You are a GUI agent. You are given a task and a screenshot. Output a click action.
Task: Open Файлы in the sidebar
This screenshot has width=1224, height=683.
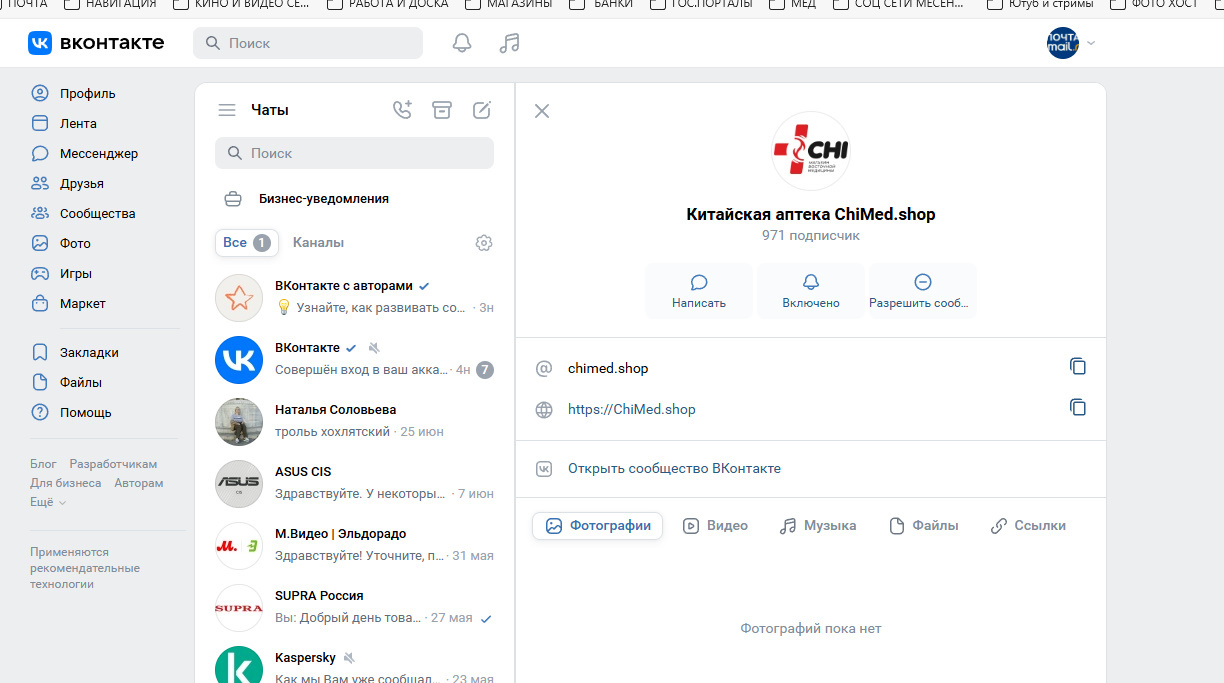81,383
